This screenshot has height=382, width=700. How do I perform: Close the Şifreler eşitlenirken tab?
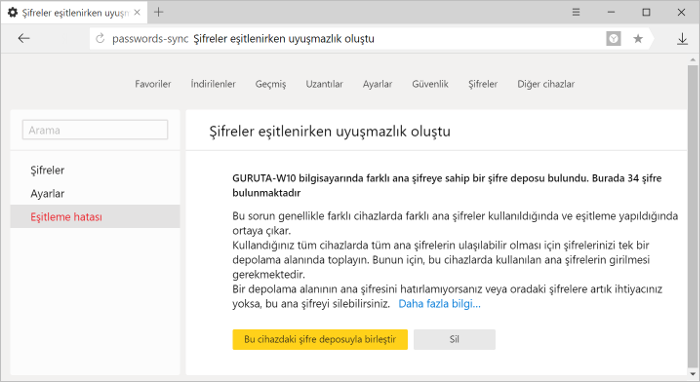[x=137, y=12]
